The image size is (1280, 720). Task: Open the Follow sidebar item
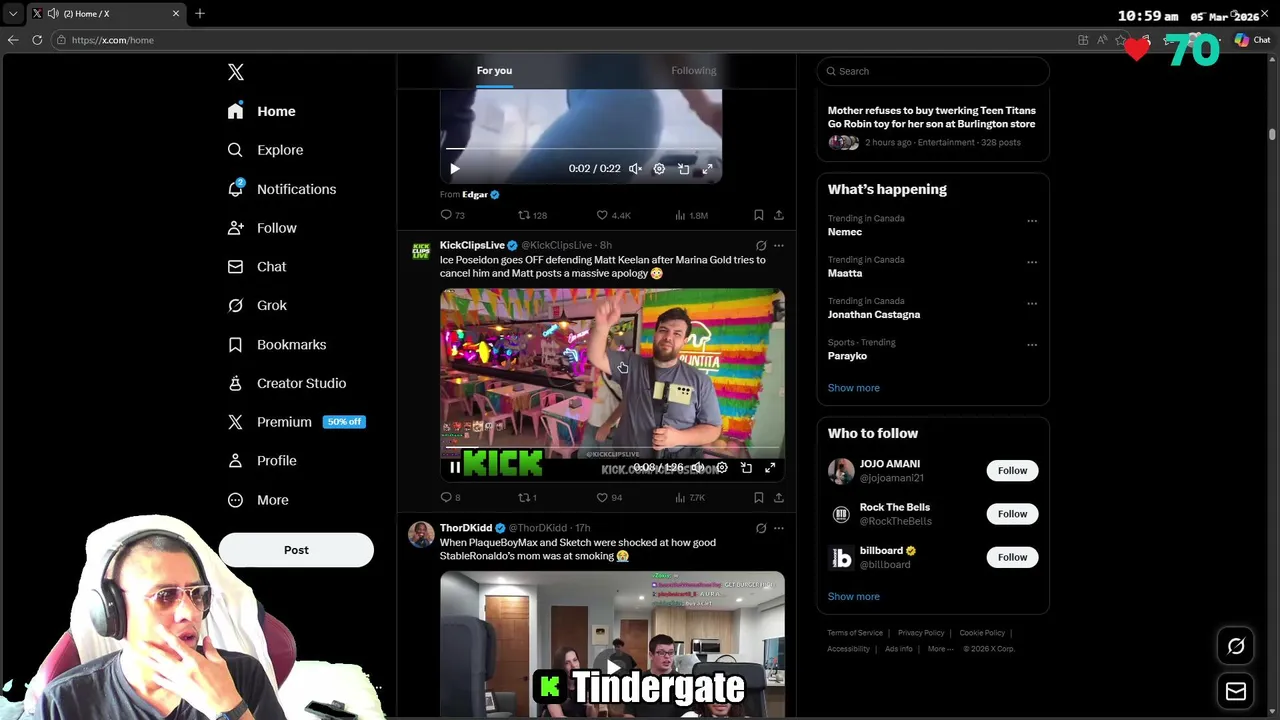click(x=262, y=228)
